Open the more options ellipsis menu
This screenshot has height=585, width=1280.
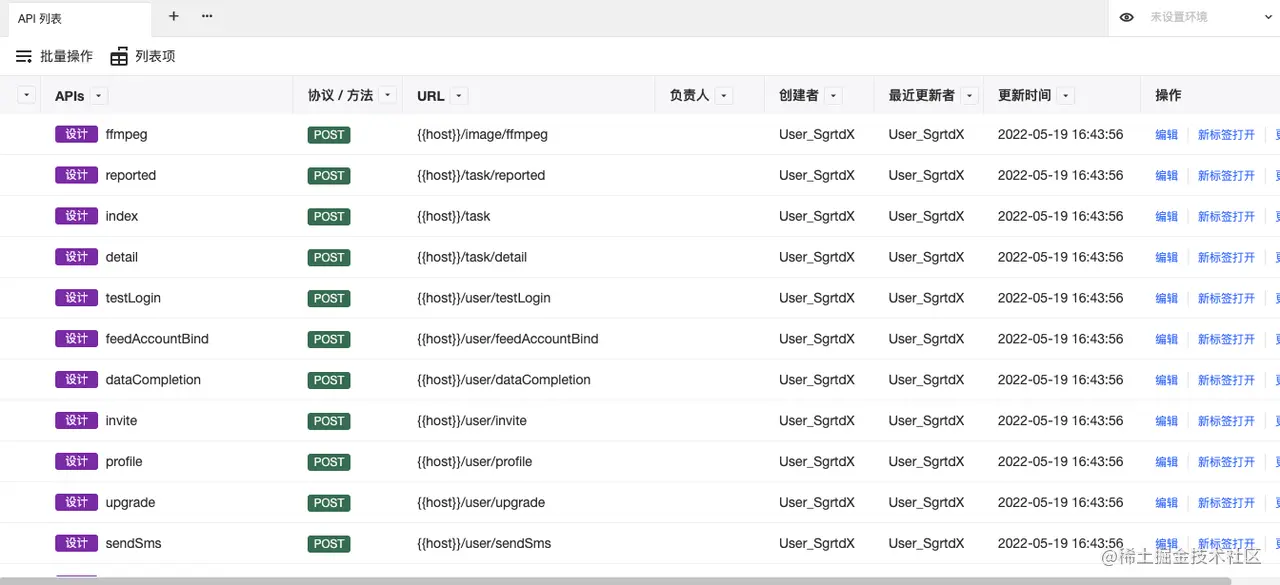click(x=207, y=16)
